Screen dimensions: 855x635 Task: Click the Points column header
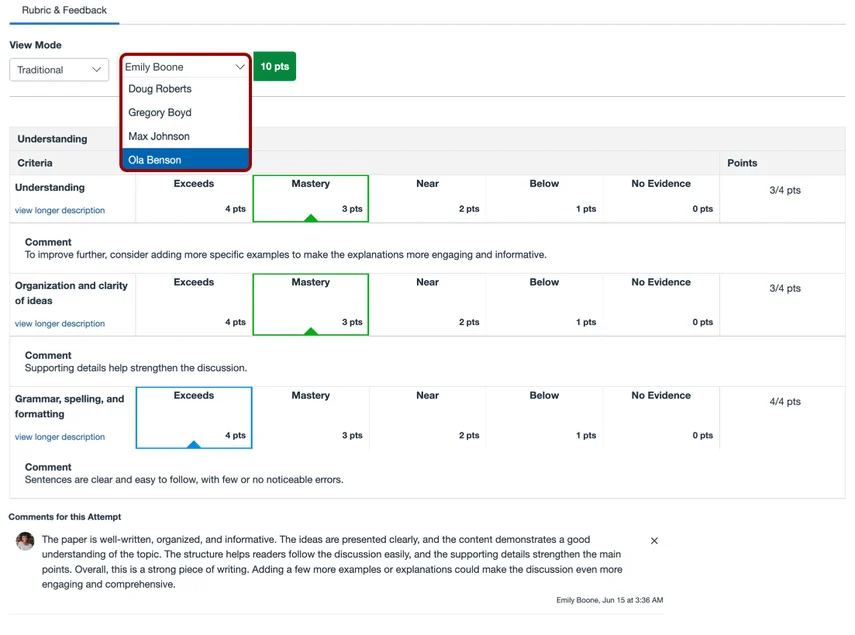pos(742,163)
